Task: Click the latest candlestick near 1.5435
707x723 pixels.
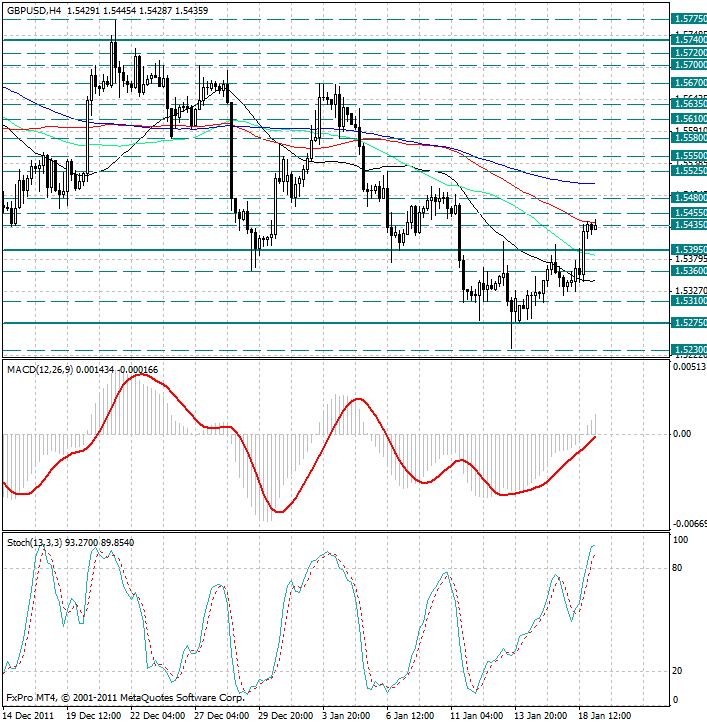Action: coord(595,225)
